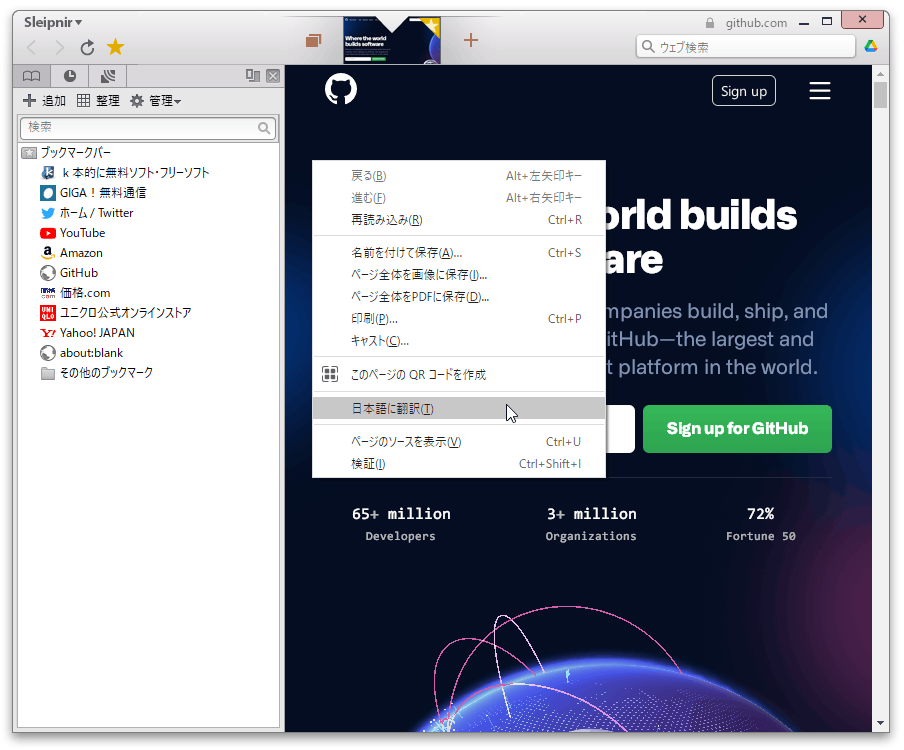The height and width of the screenshot is (750, 904).
Task: Click the QR code icon in context menu
Action: click(x=330, y=374)
